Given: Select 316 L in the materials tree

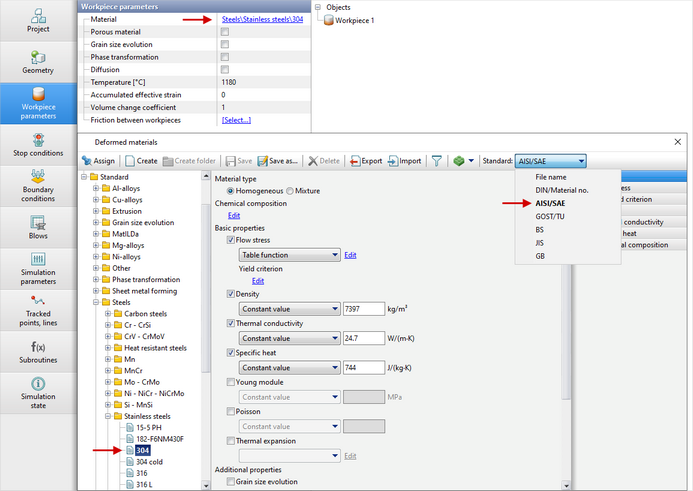Looking at the screenshot, I should tap(146, 485).
